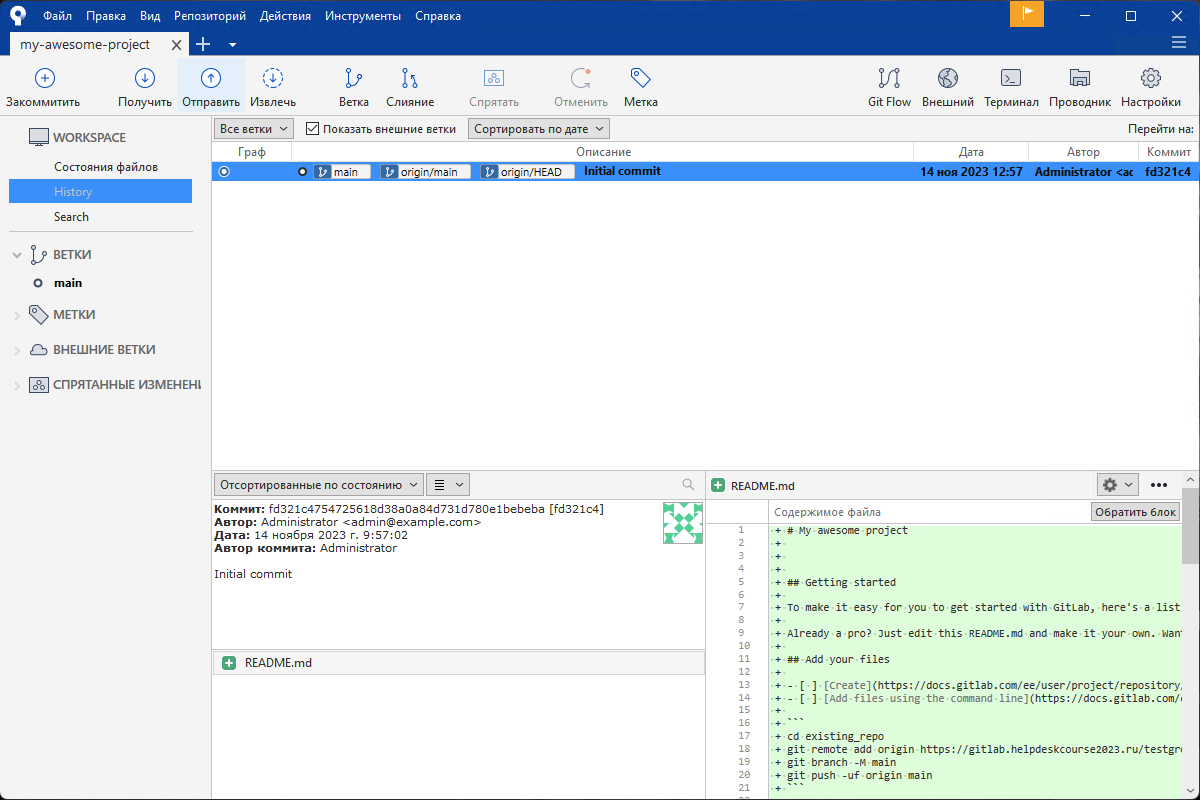Open the Репозиторий menu
The image size is (1200, 800).
(209, 16)
